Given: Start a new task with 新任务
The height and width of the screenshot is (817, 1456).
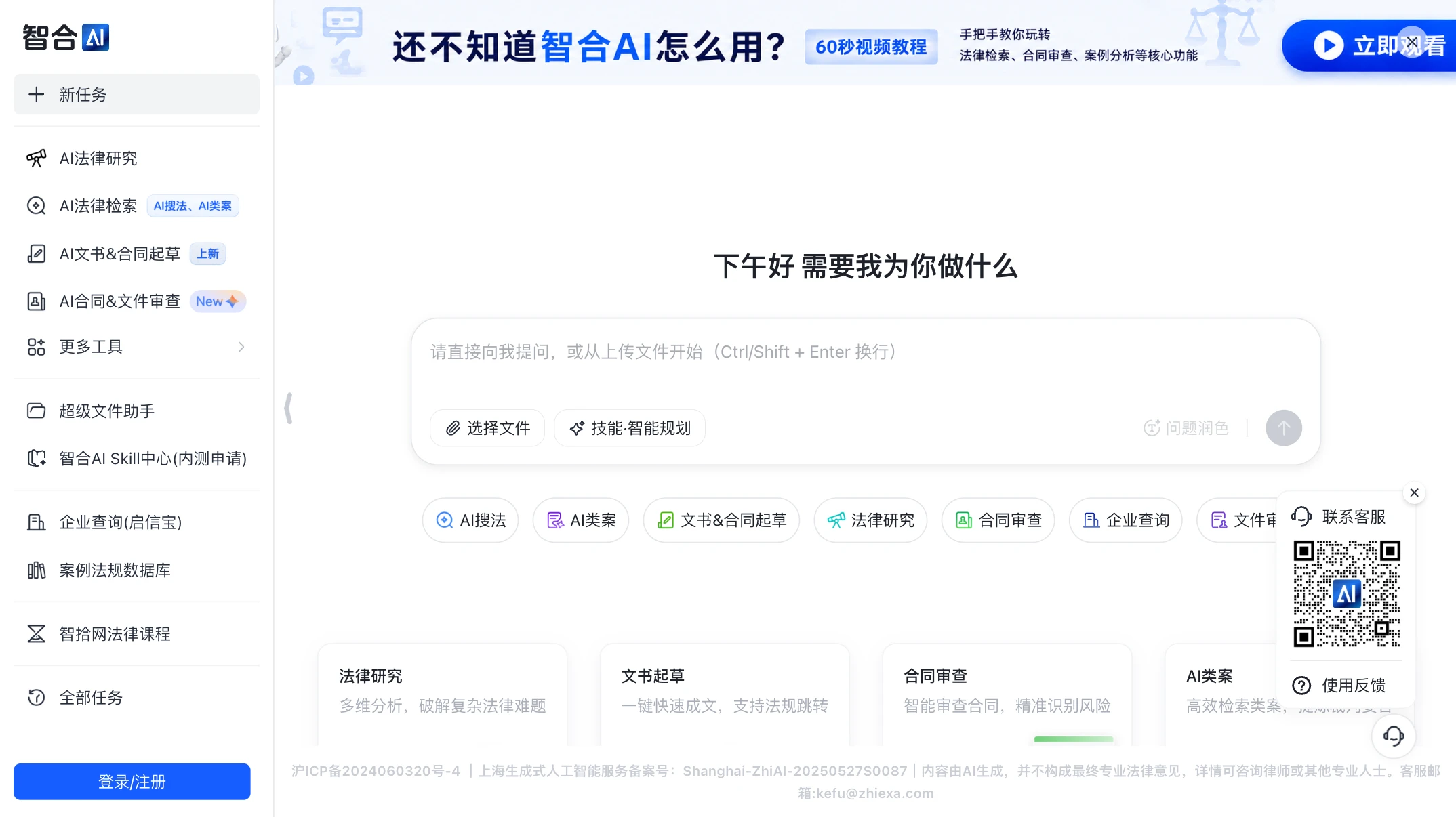Looking at the screenshot, I should point(136,94).
